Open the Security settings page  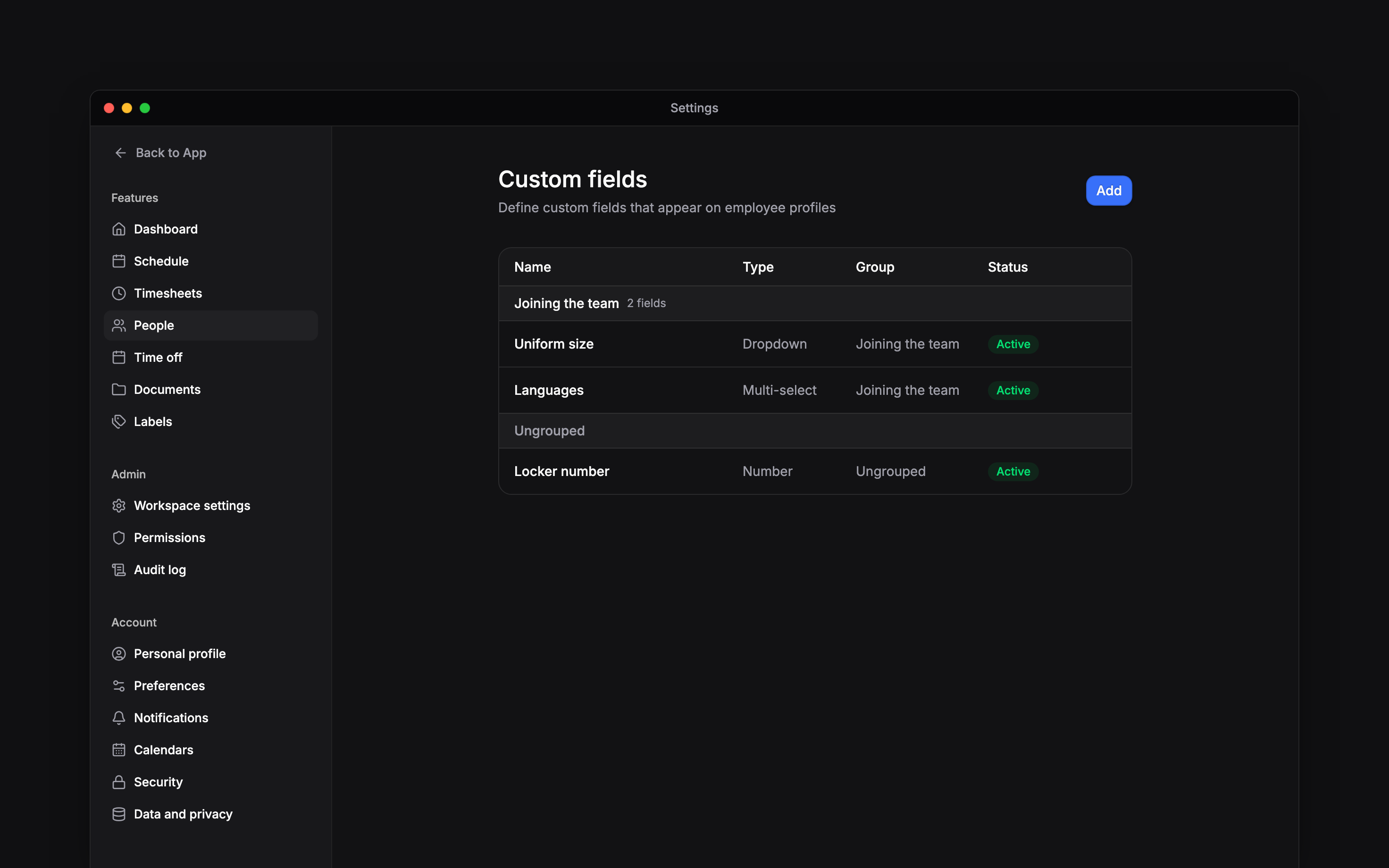coord(210,783)
